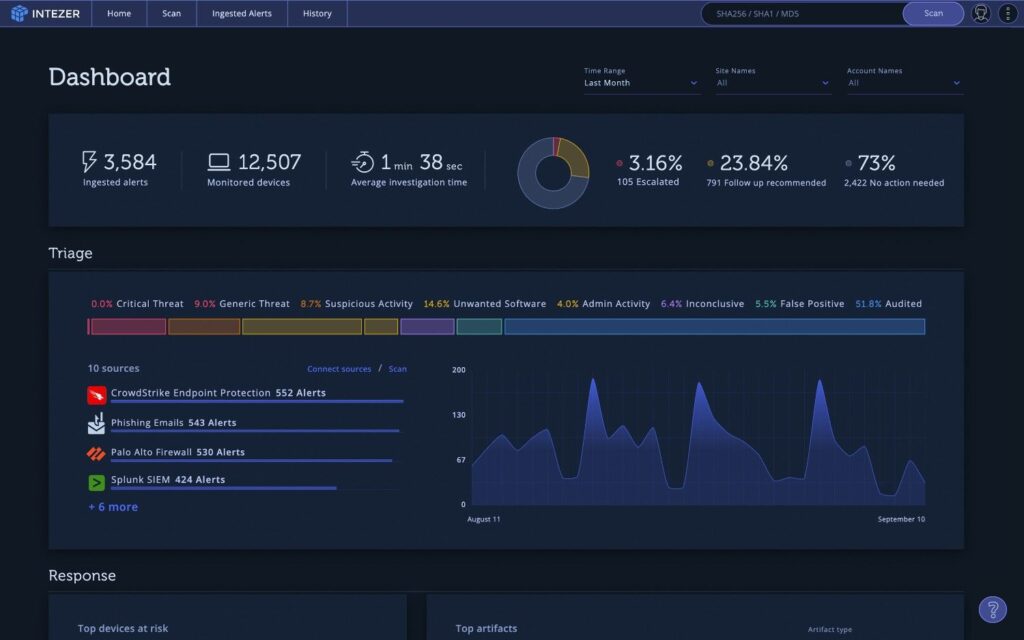Click the Connect sources link
The width and height of the screenshot is (1024, 640).
point(339,369)
